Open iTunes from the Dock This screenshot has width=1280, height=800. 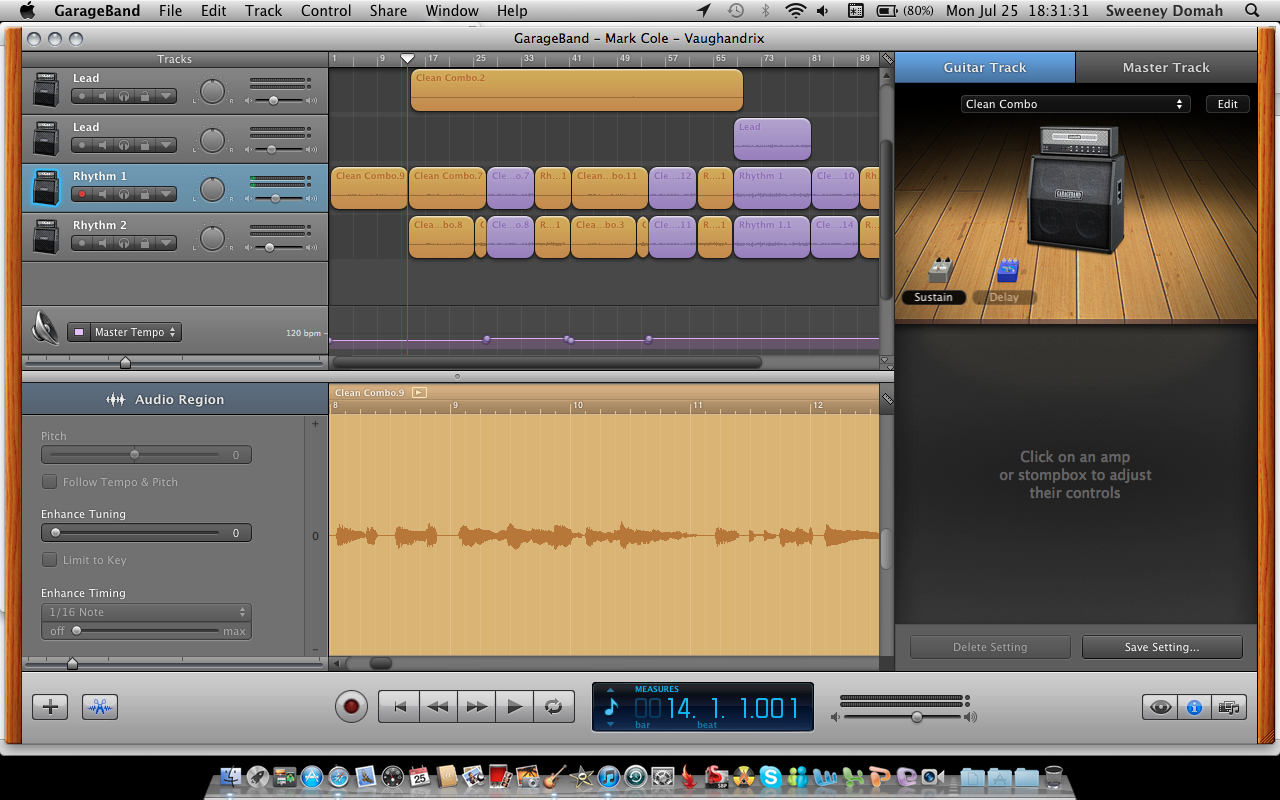pyautogui.click(x=609, y=776)
